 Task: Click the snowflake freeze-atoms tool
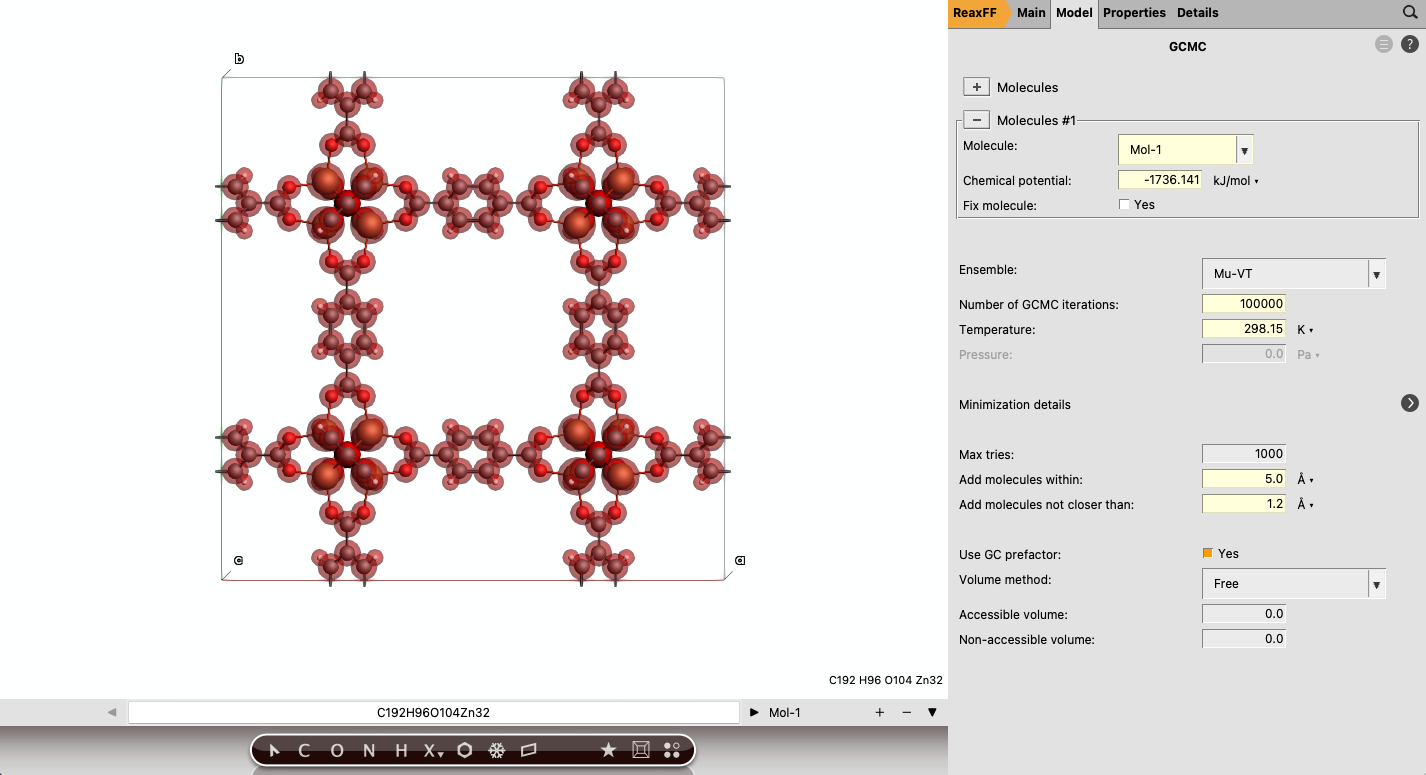tap(495, 750)
